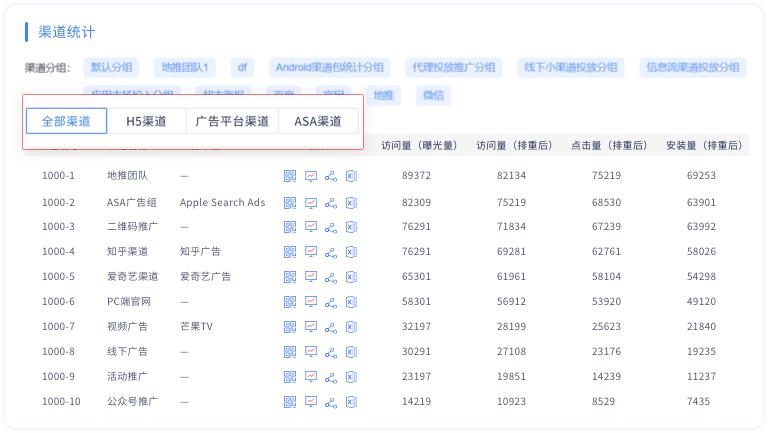
Task: Export Excel for channel 1000-5
Action: coord(351,277)
